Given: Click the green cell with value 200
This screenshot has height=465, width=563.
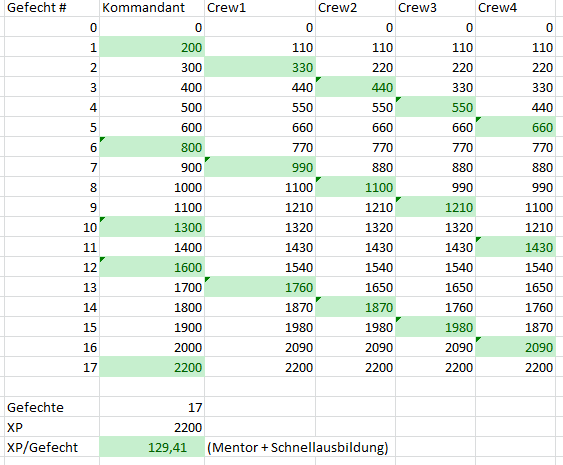Looking at the screenshot, I should pyautogui.click(x=152, y=47).
